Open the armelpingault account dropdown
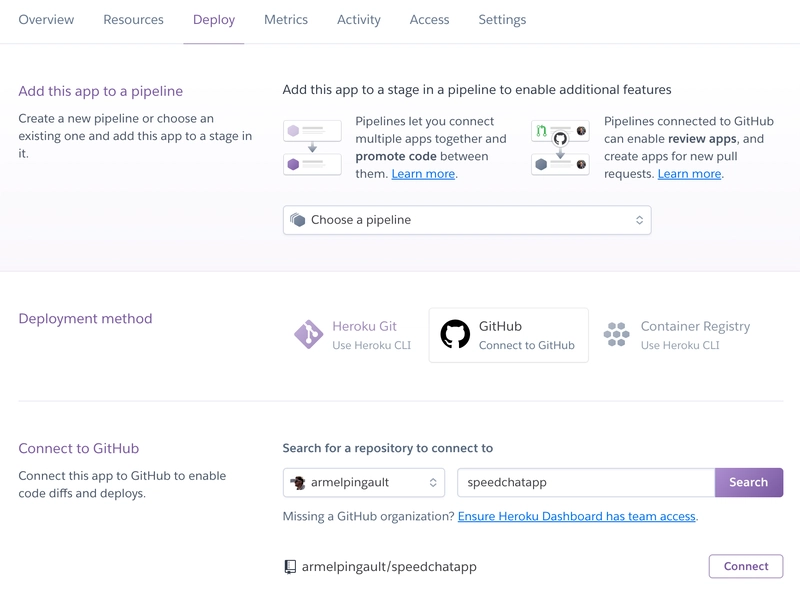800x594 pixels. [x=364, y=483]
